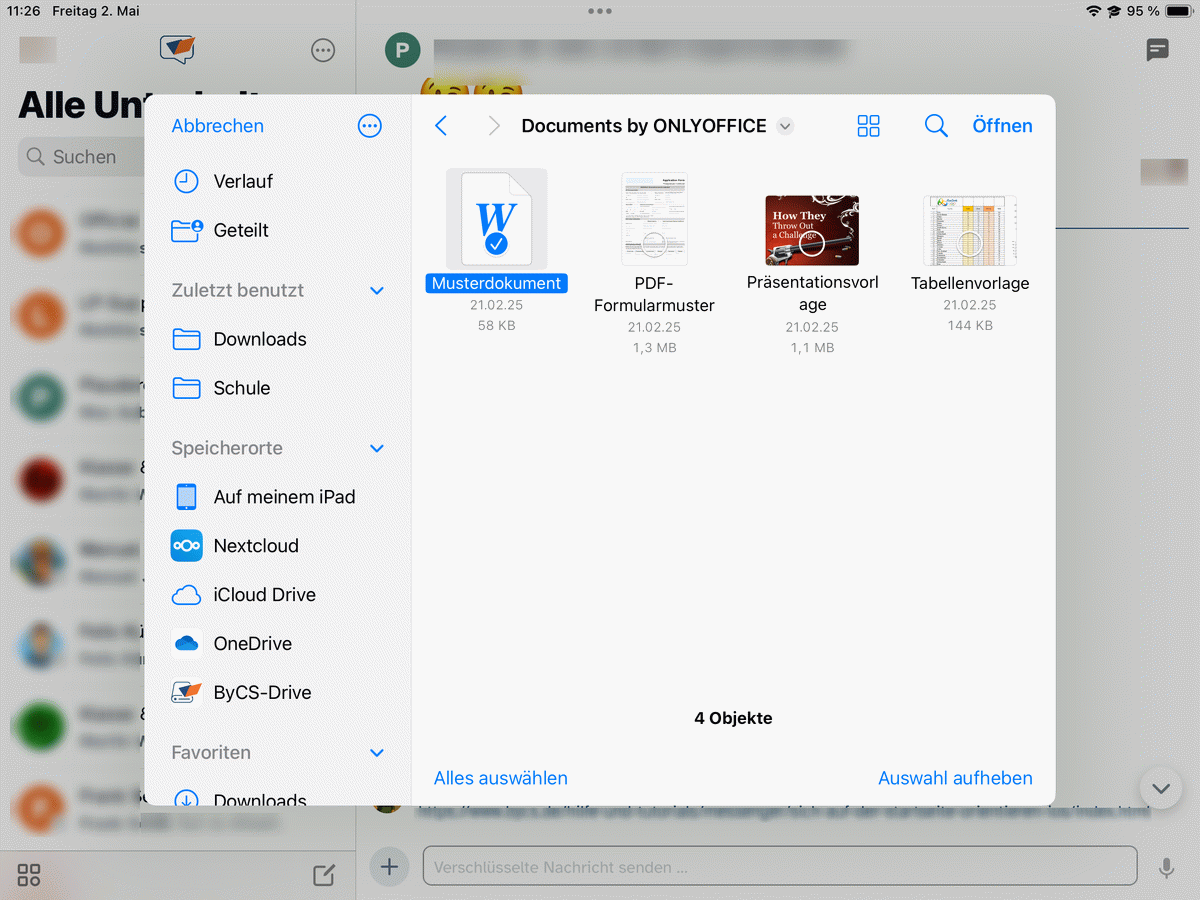Open Verlauf in the sidebar
Screen dimensions: 1200x900
(243, 182)
